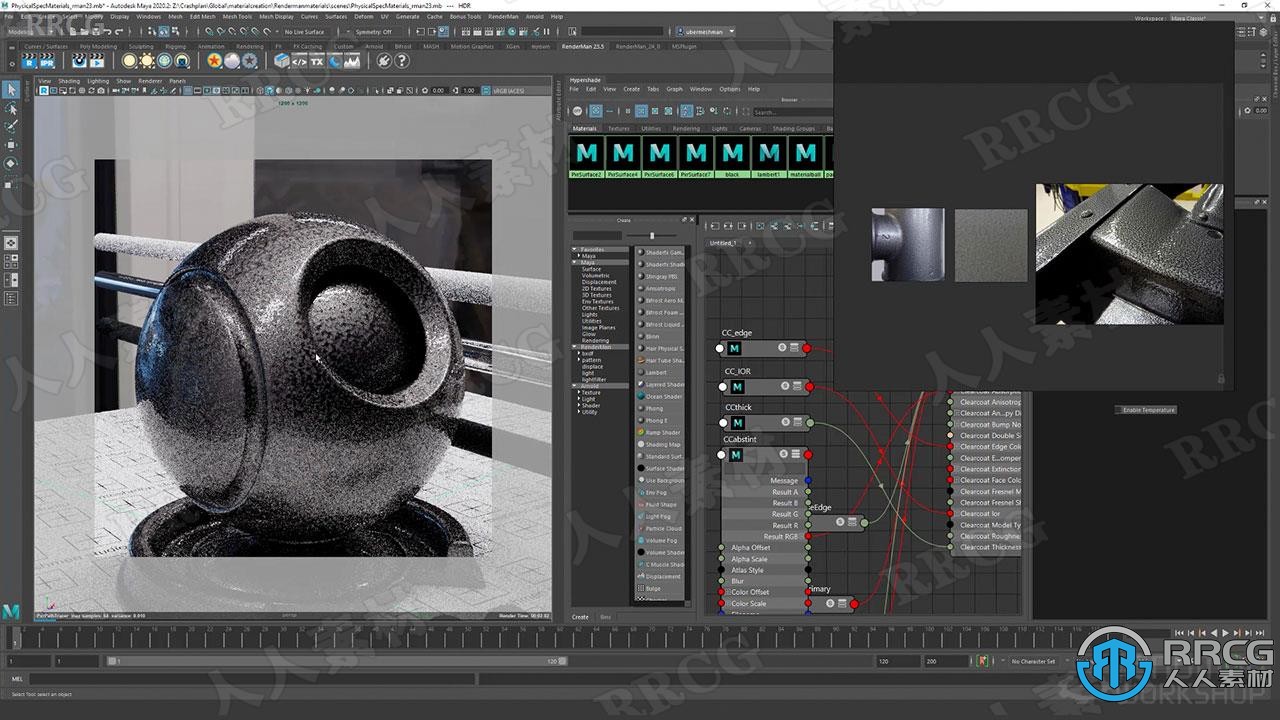This screenshot has width=1280, height=720.
Task: Switch to Textures tab in Hypershade browser
Action: click(619, 129)
